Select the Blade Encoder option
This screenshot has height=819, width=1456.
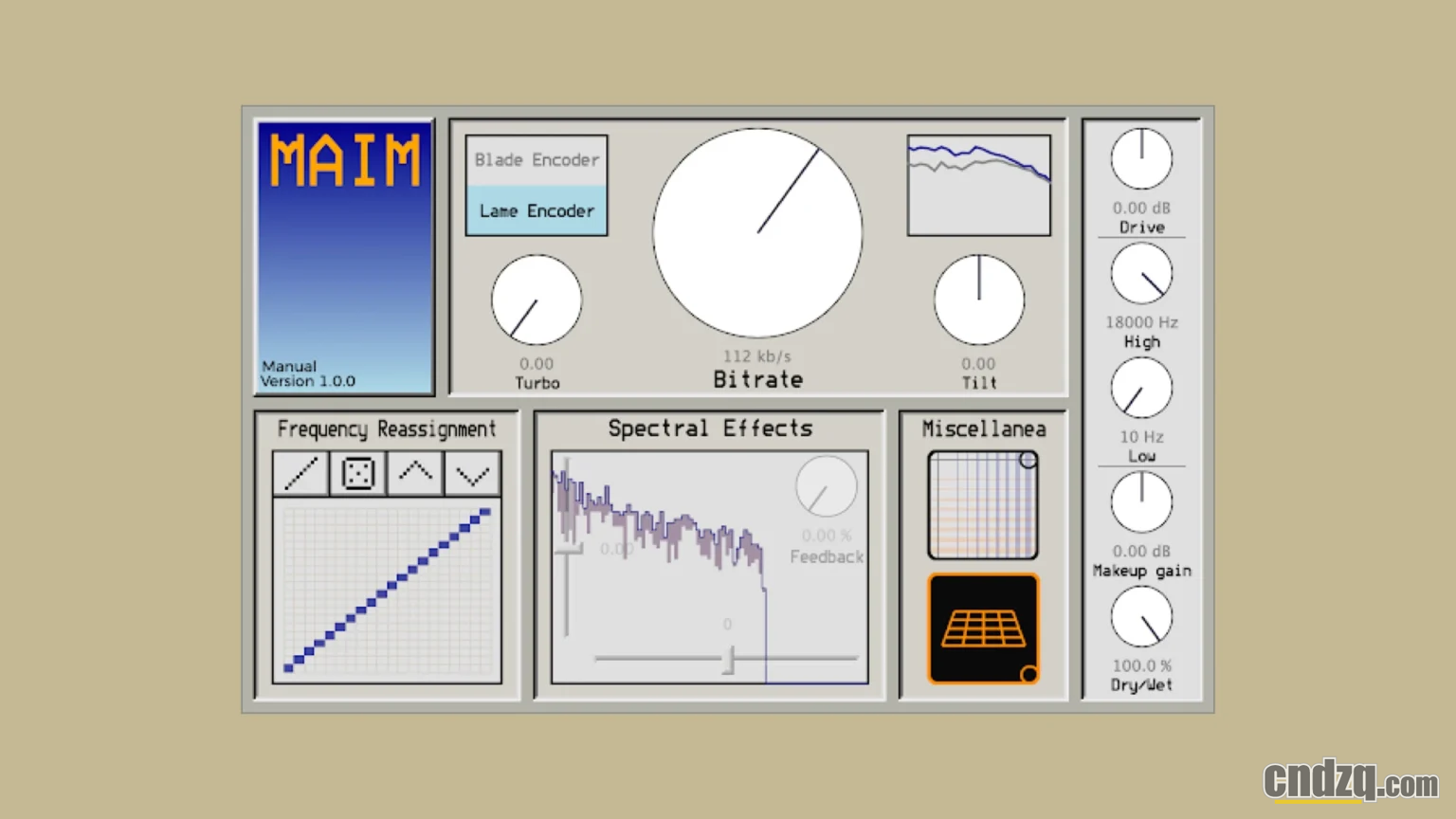(537, 160)
